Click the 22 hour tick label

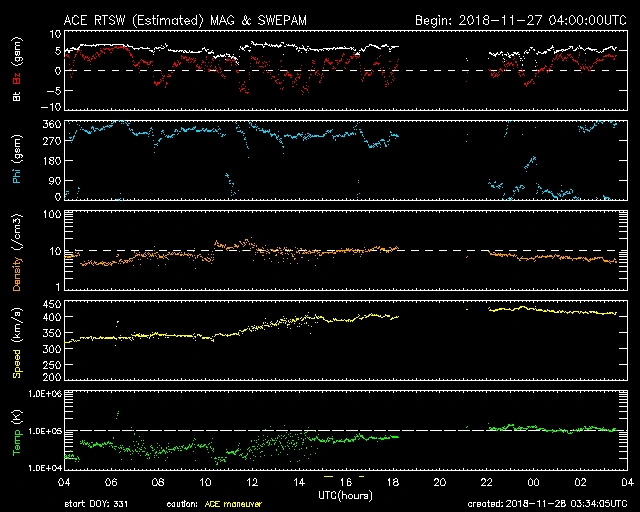[x=486, y=482]
